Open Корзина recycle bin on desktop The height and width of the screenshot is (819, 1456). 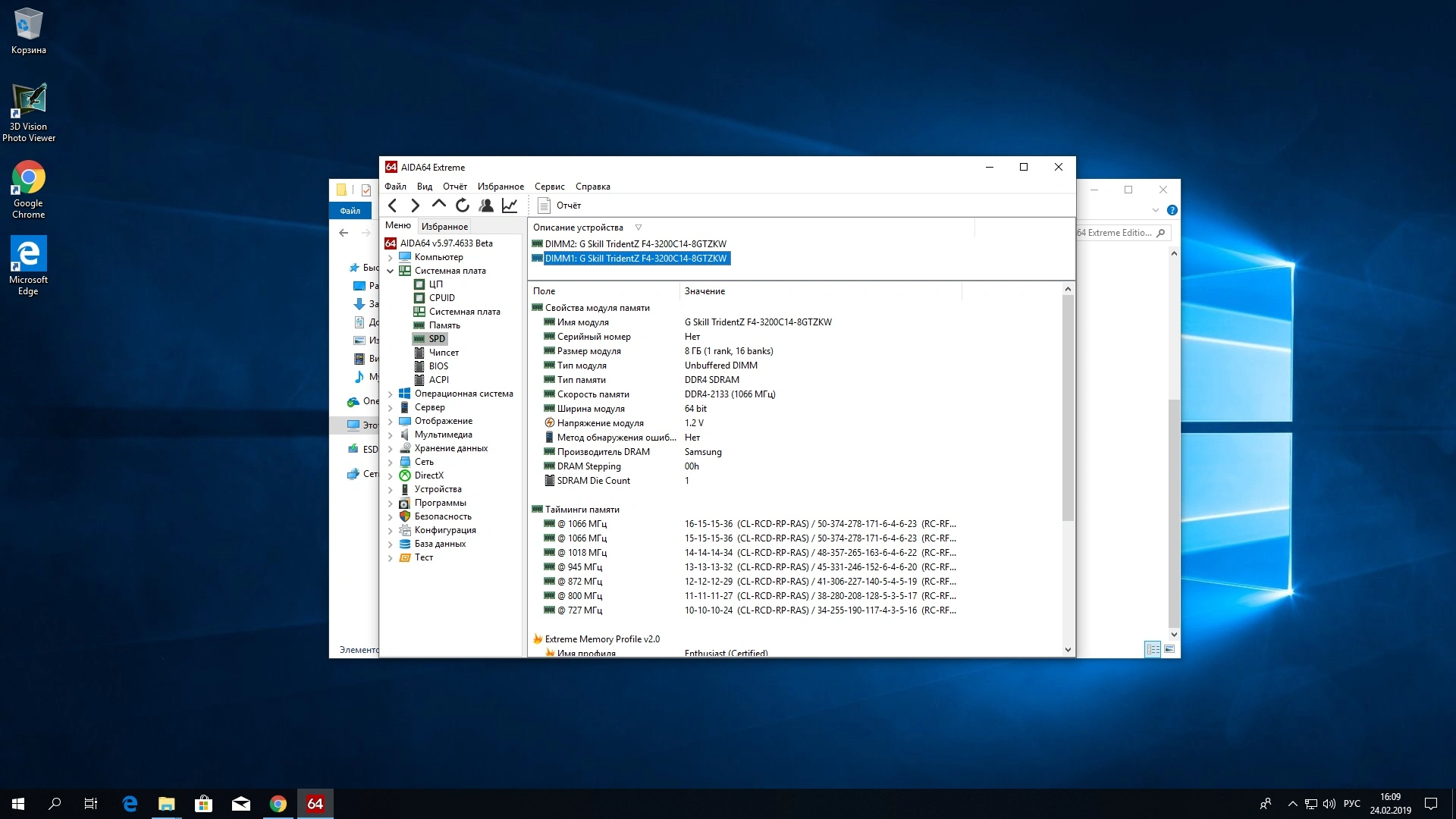click(29, 31)
